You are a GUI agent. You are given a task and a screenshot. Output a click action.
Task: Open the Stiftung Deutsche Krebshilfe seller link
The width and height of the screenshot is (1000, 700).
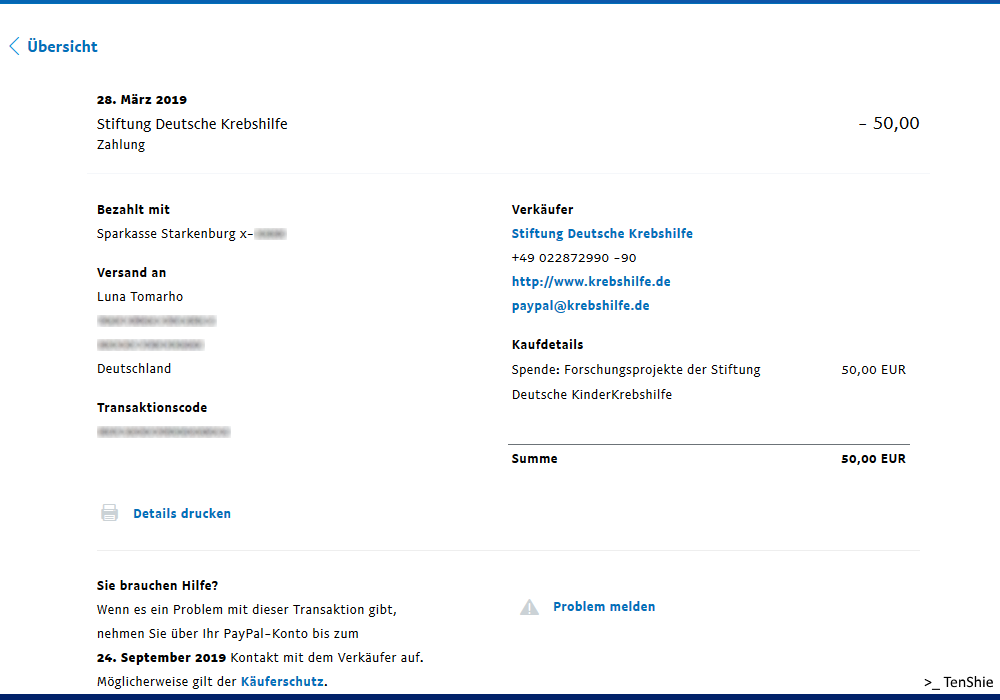click(602, 233)
